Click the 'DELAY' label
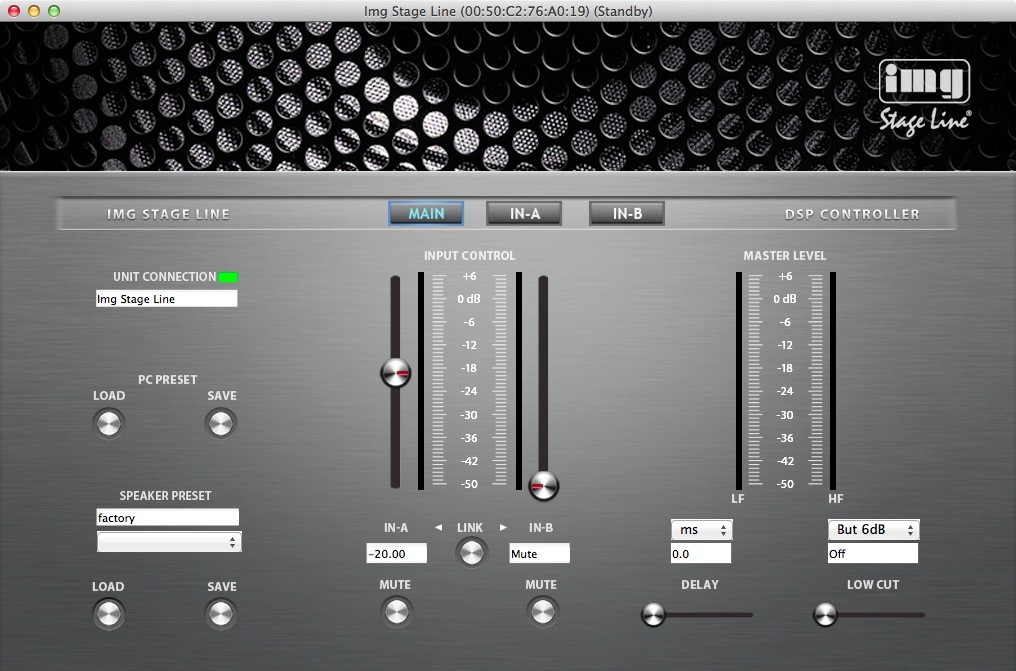 point(700,584)
